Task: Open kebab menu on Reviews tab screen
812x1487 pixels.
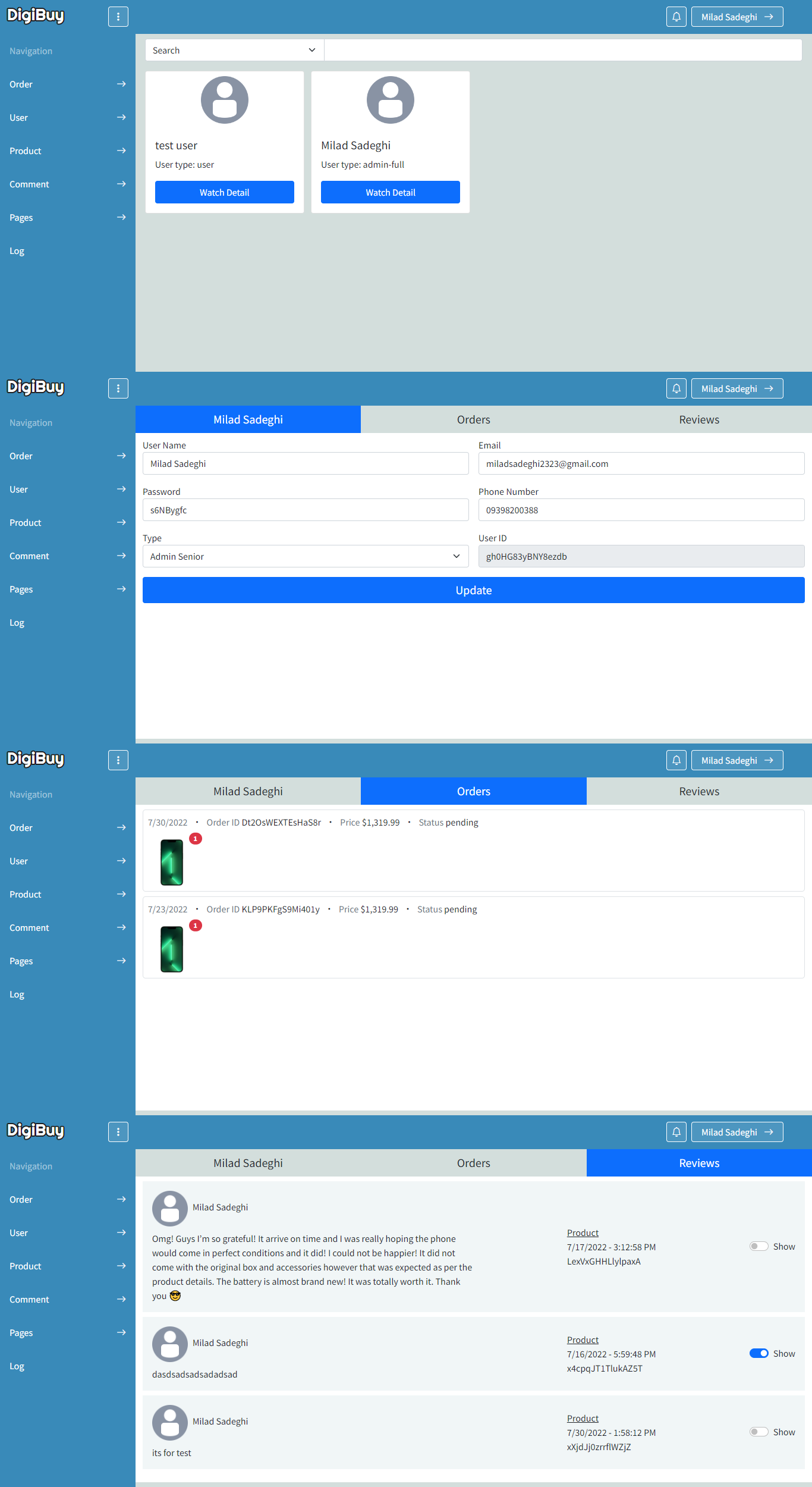Action: [x=118, y=1132]
